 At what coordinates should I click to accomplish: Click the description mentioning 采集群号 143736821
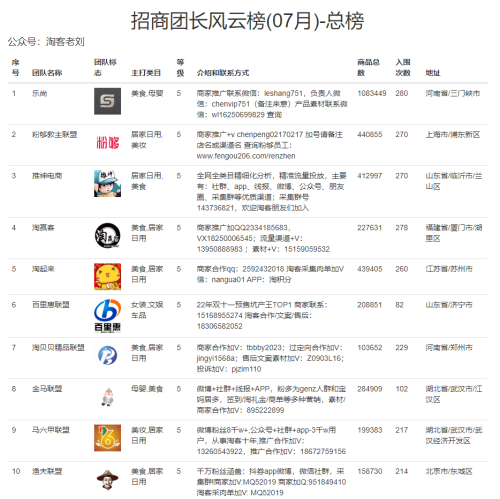click(272, 192)
